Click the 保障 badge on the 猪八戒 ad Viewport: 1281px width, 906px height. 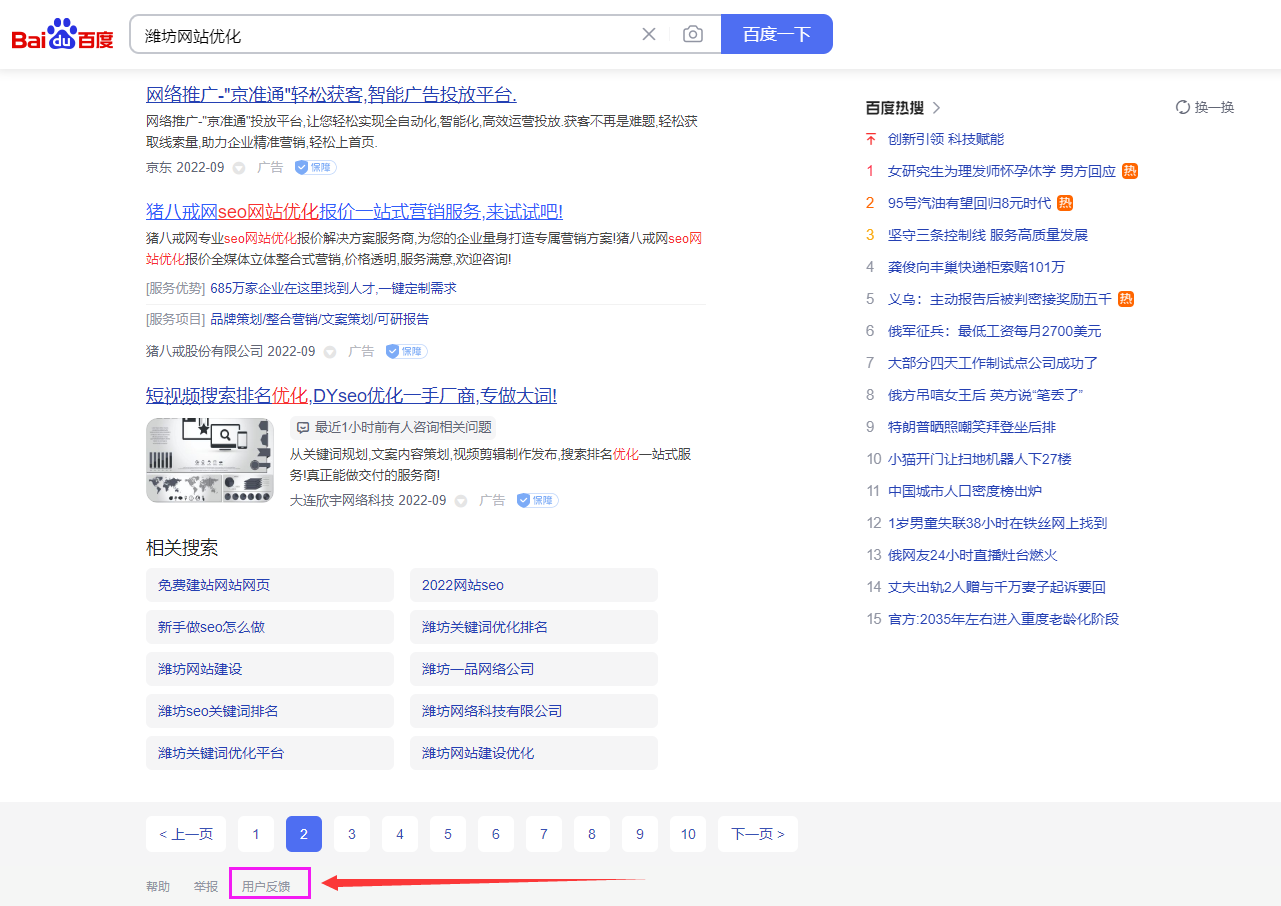pyautogui.click(x=406, y=352)
